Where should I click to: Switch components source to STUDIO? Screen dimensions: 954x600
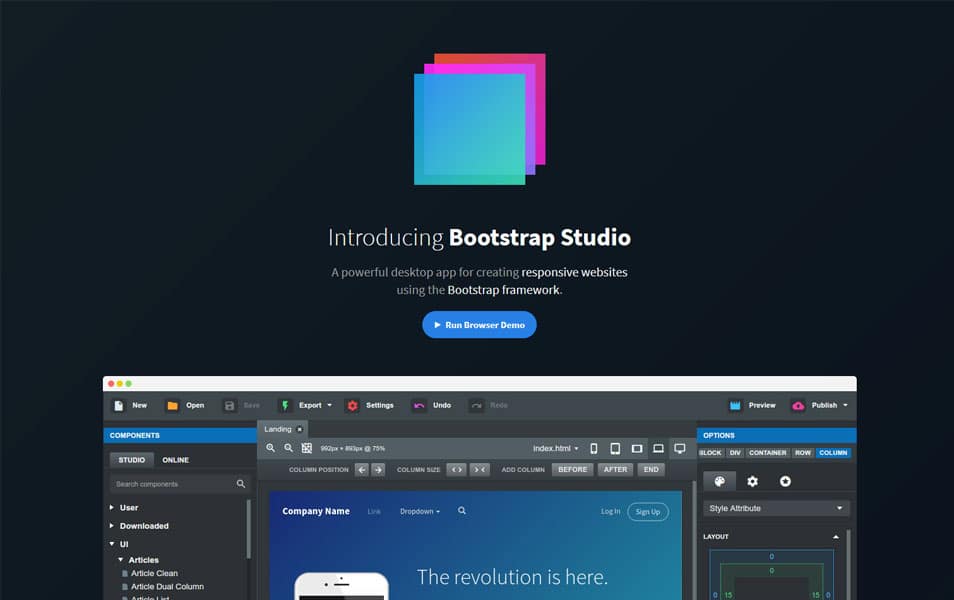[x=131, y=460]
